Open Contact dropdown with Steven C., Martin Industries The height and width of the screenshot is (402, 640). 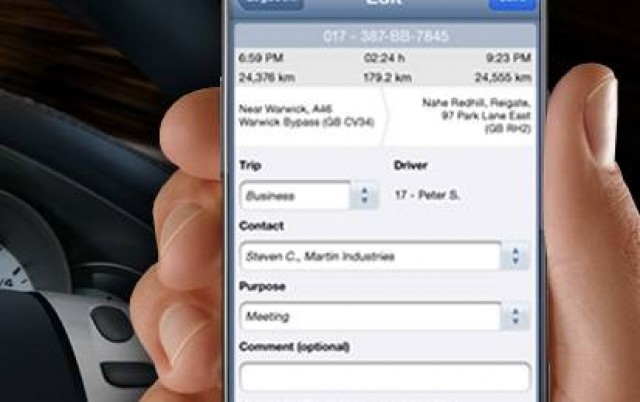coord(370,257)
